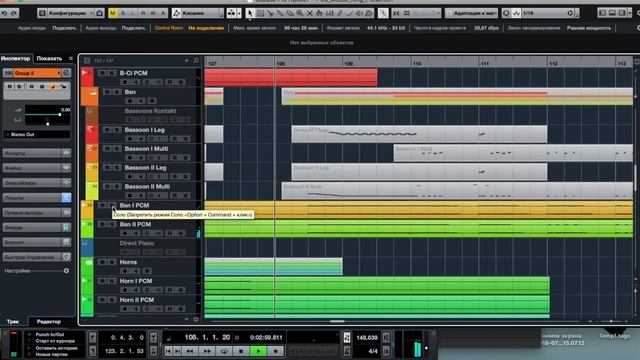Click the inspector menu icon beside Показать
The height and width of the screenshot is (360, 640).
click(71, 58)
